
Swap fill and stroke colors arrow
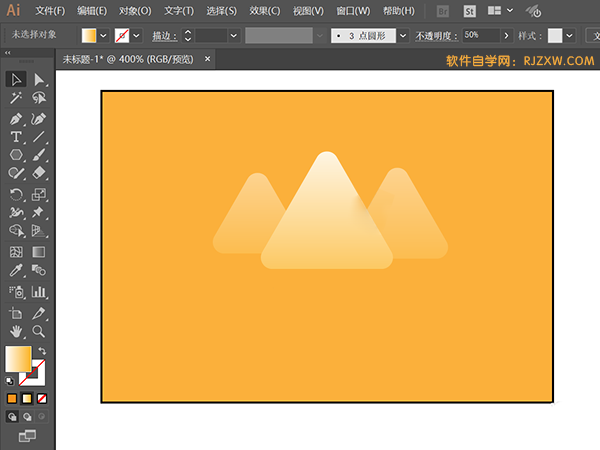[42, 350]
